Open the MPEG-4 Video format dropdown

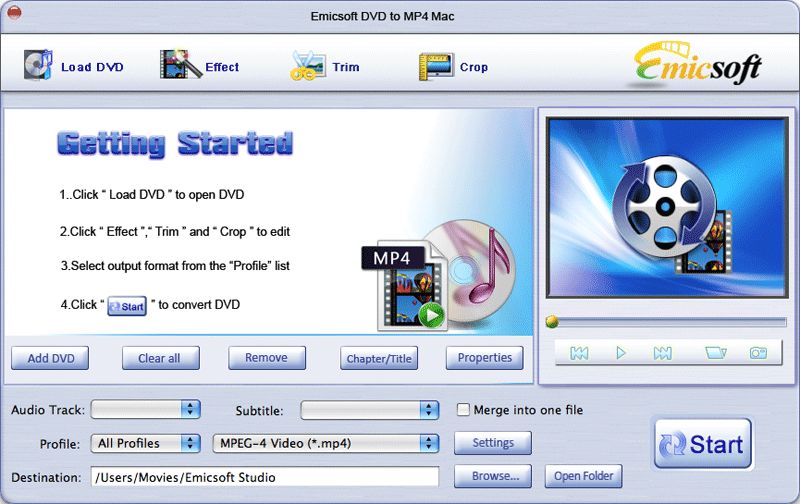[326, 443]
